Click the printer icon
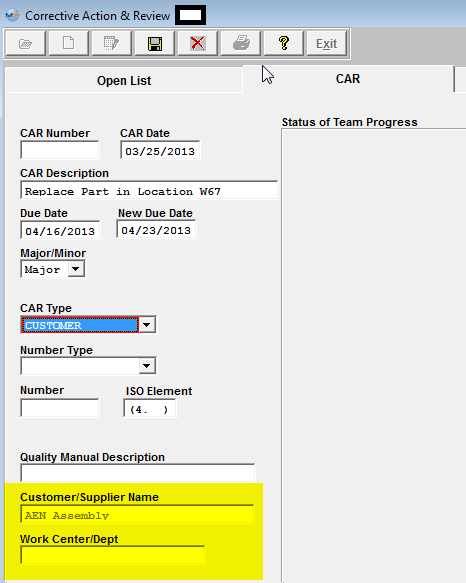This screenshot has height=583, width=466. (241, 44)
